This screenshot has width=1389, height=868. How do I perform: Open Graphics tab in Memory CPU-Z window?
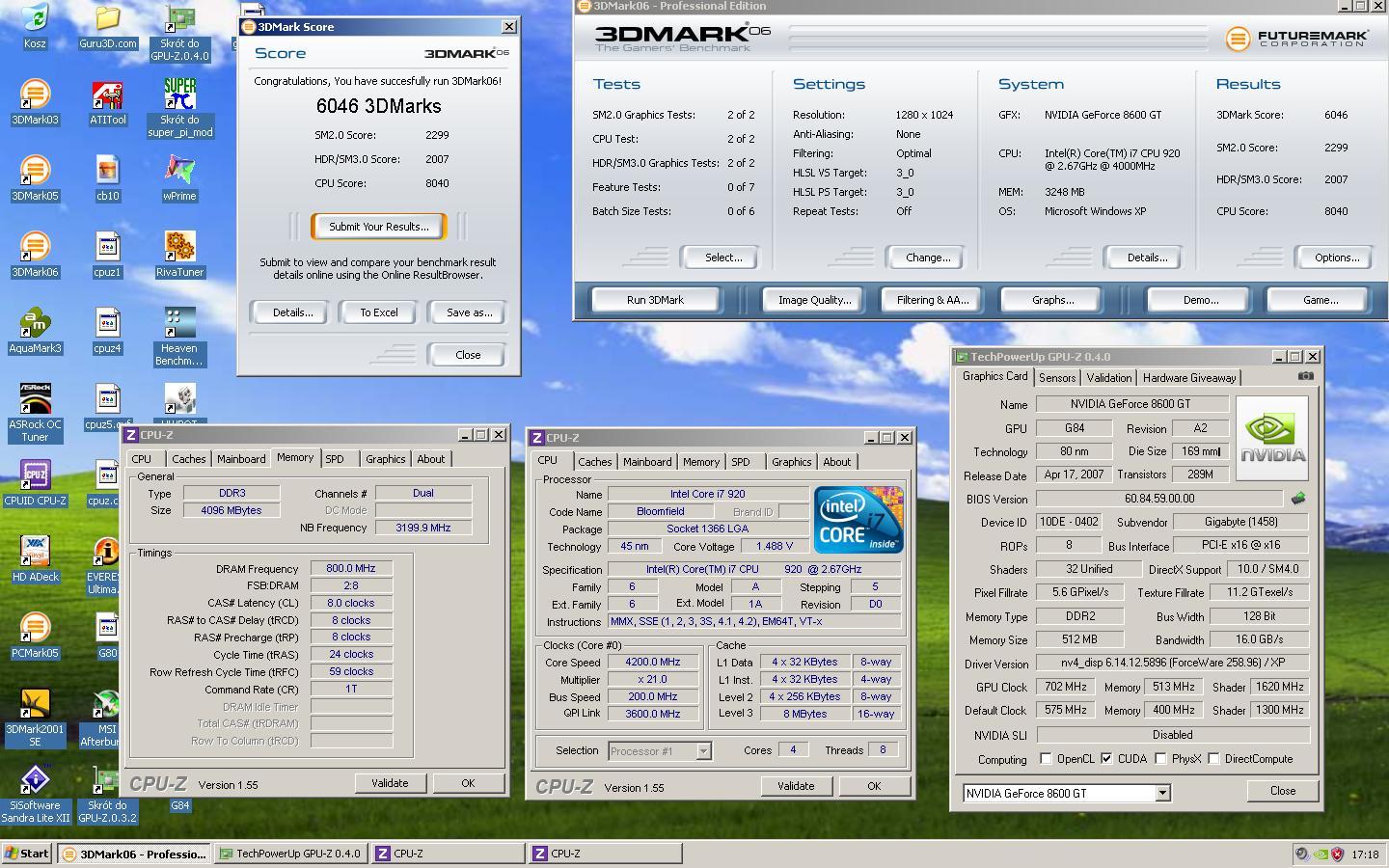[x=386, y=459]
